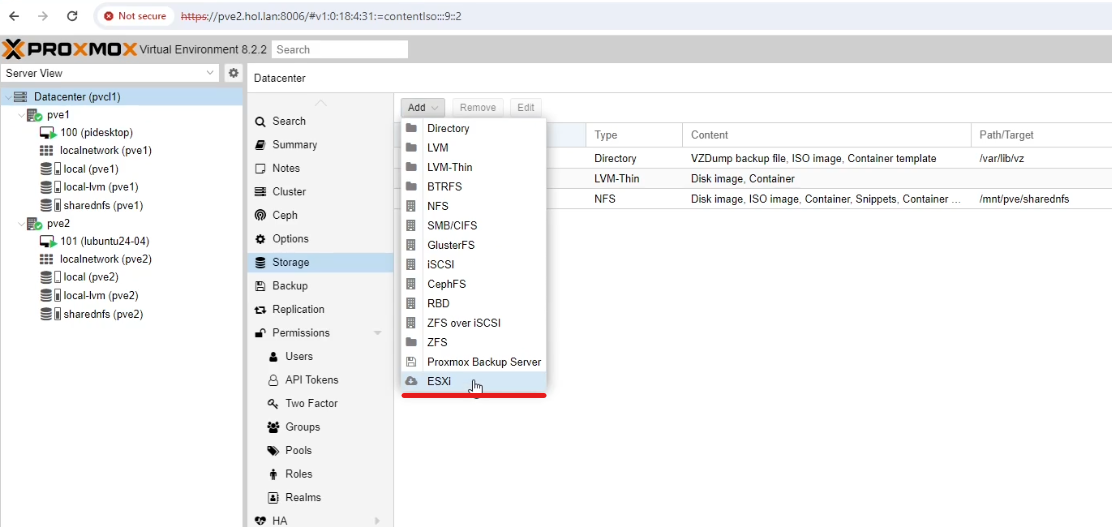The height and width of the screenshot is (527, 1112).
Task: Sort by the Type column header
Action: point(634,135)
